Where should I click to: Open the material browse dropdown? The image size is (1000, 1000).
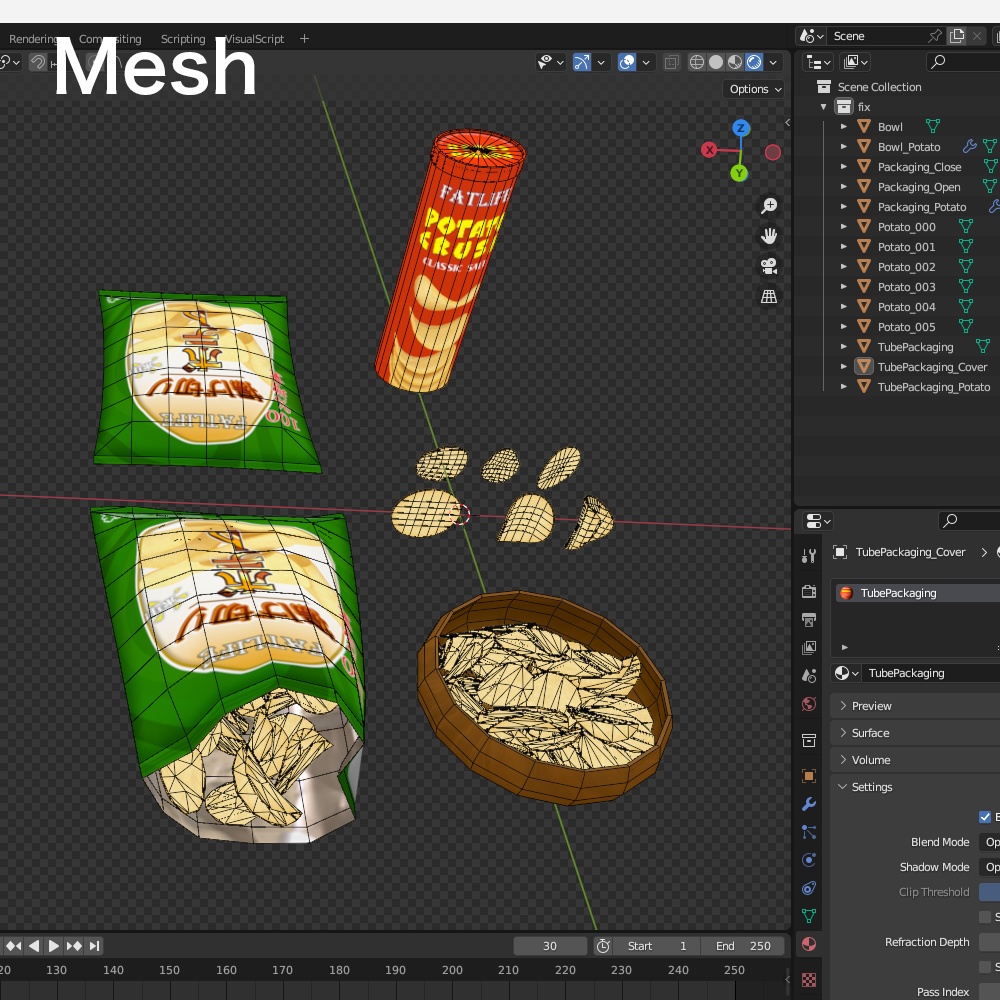[846, 673]
